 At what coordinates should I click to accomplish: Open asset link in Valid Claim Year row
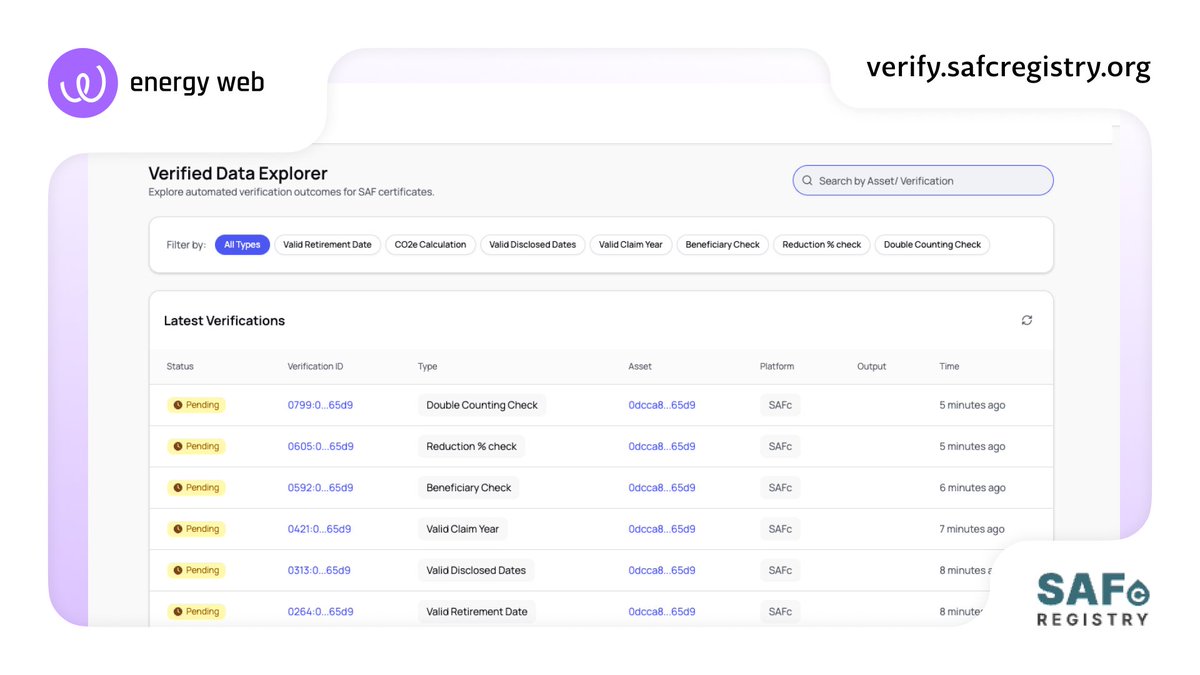coord(662,529)
